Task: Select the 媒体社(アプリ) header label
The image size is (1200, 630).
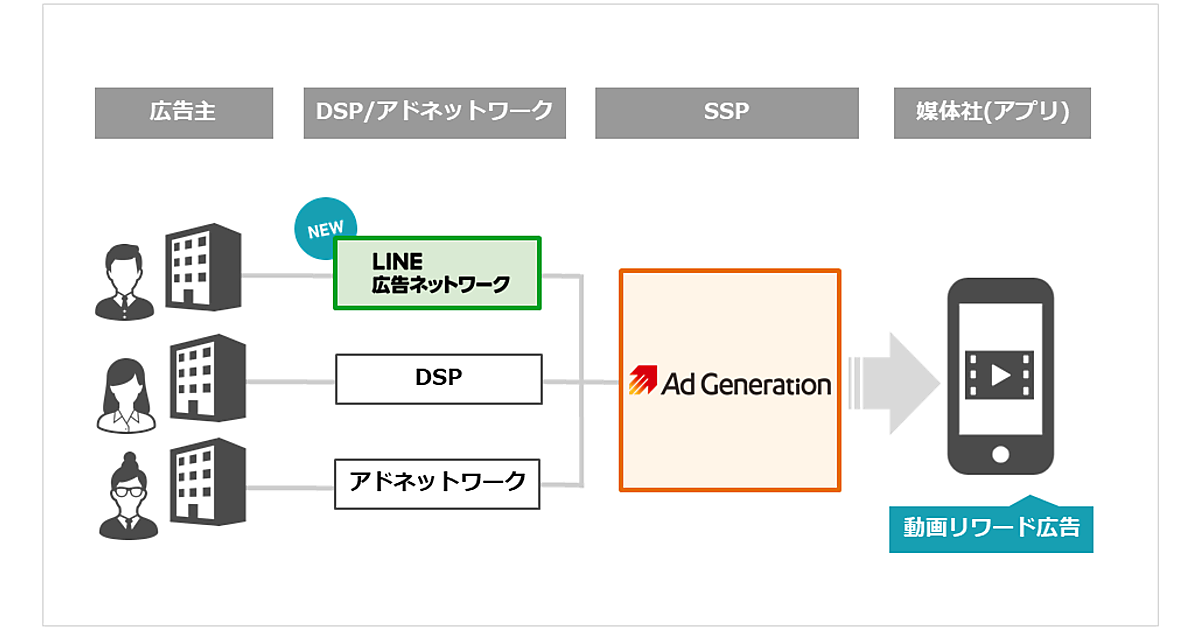Action: click(x=992, y=112)
